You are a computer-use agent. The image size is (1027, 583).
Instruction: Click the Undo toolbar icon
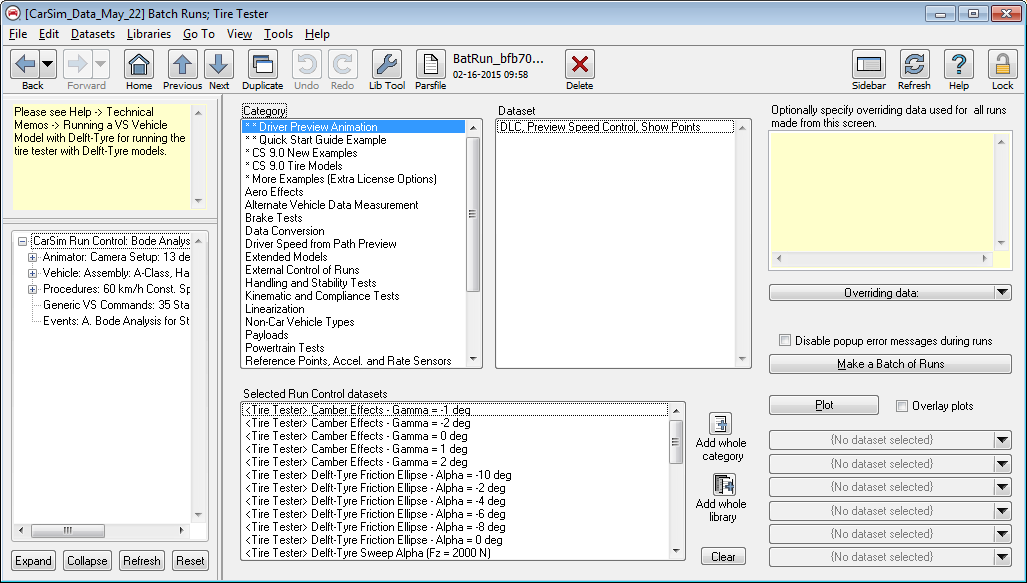tap(307, 64)
